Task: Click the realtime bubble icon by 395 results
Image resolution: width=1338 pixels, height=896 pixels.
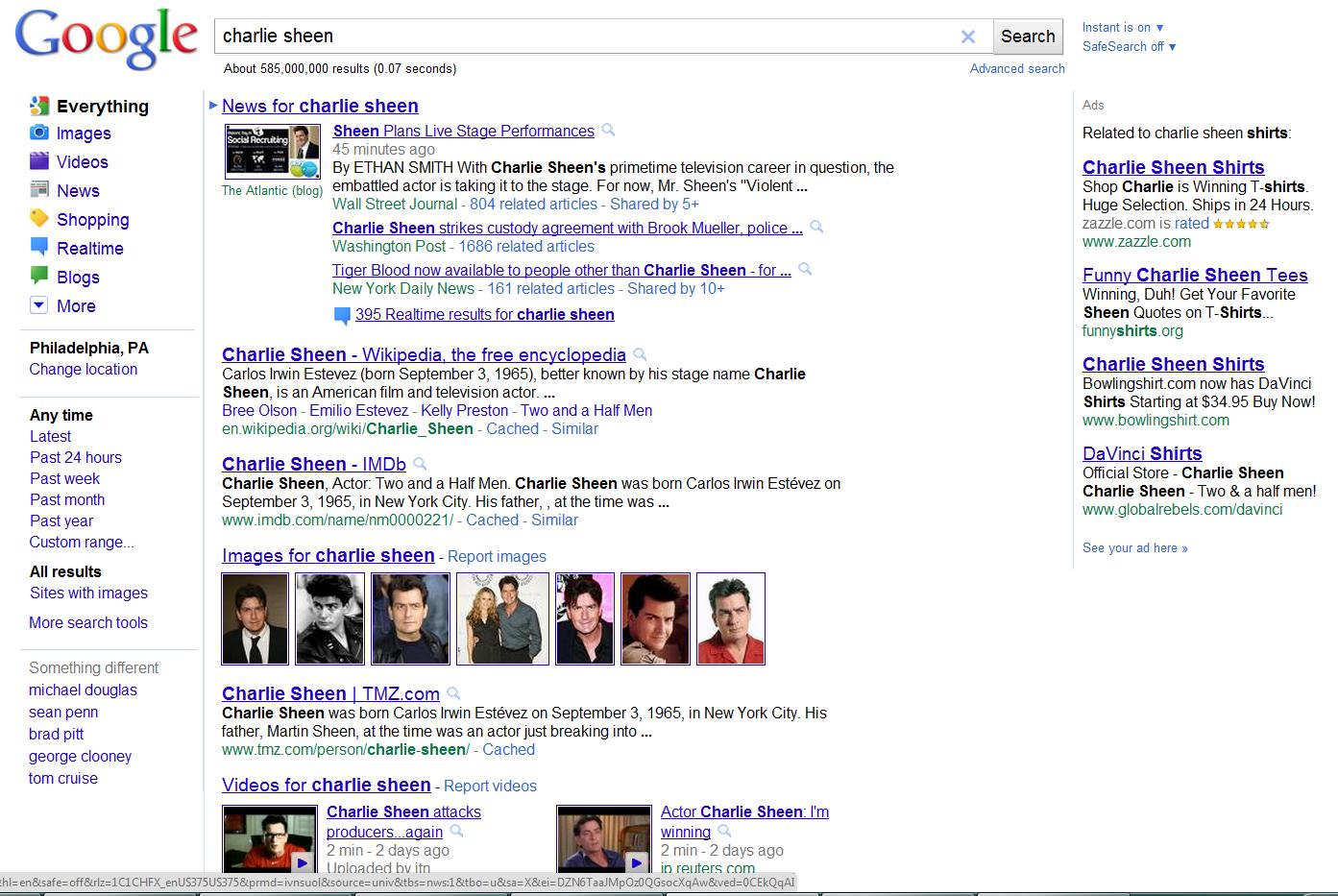Action: point(342,315)
